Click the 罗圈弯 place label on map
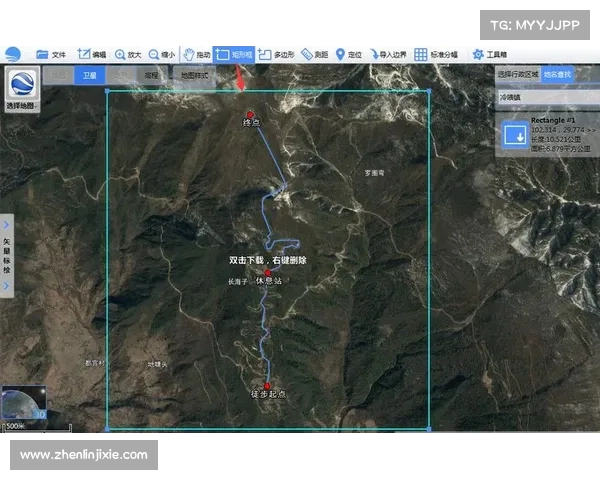 pos(374,173)
